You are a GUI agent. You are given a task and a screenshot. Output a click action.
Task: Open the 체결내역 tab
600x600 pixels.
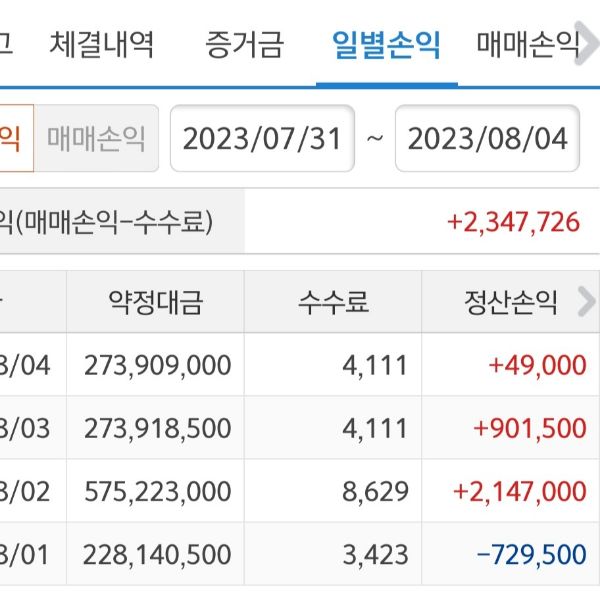point(101,45)
